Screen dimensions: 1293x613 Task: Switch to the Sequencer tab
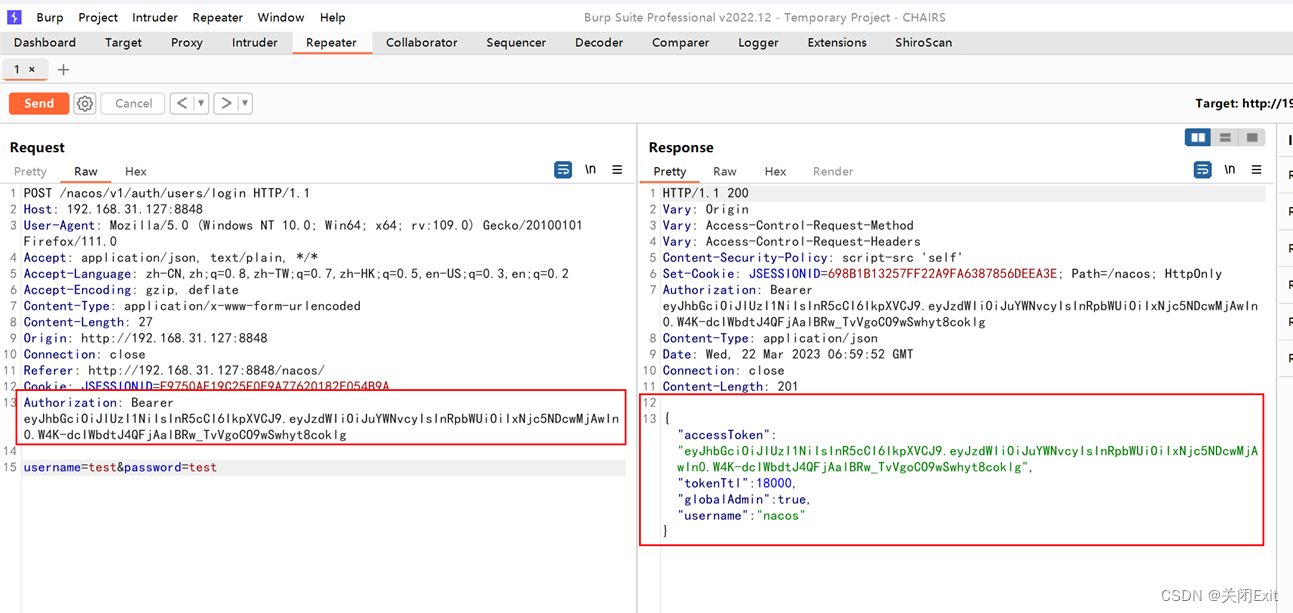tap(516, 42)
